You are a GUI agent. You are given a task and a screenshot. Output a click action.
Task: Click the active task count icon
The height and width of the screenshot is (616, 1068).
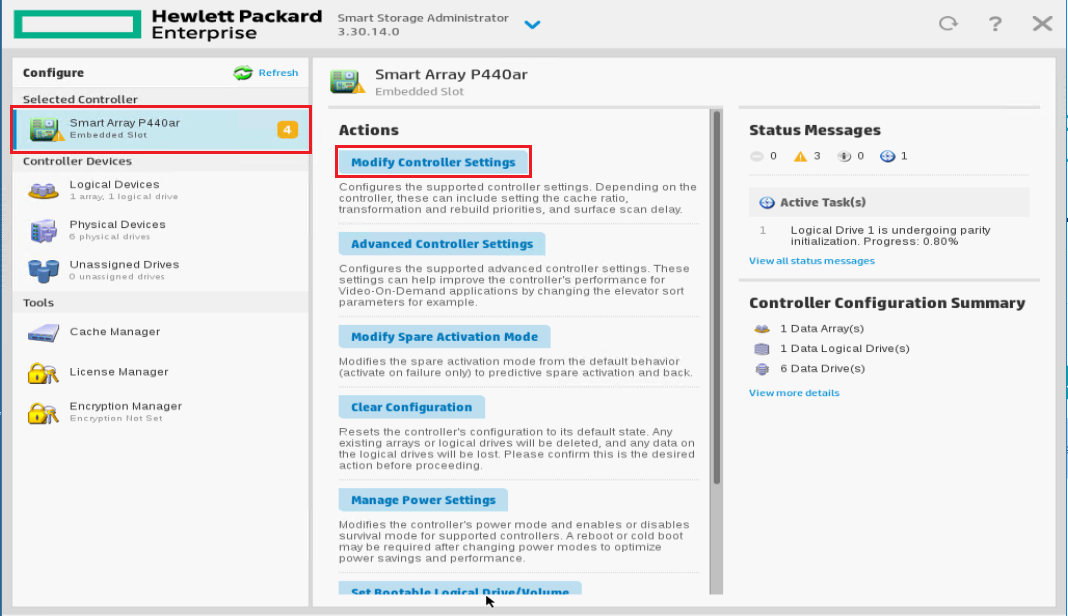[888, 156]
